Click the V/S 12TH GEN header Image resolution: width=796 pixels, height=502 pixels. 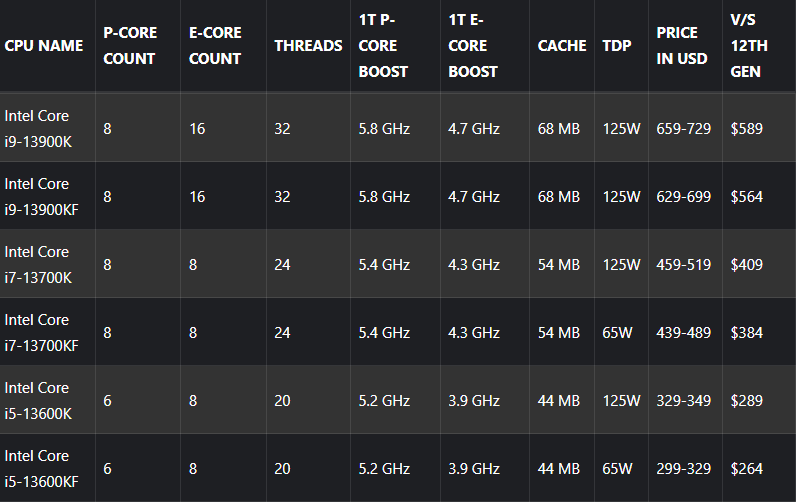click(746, 46)
